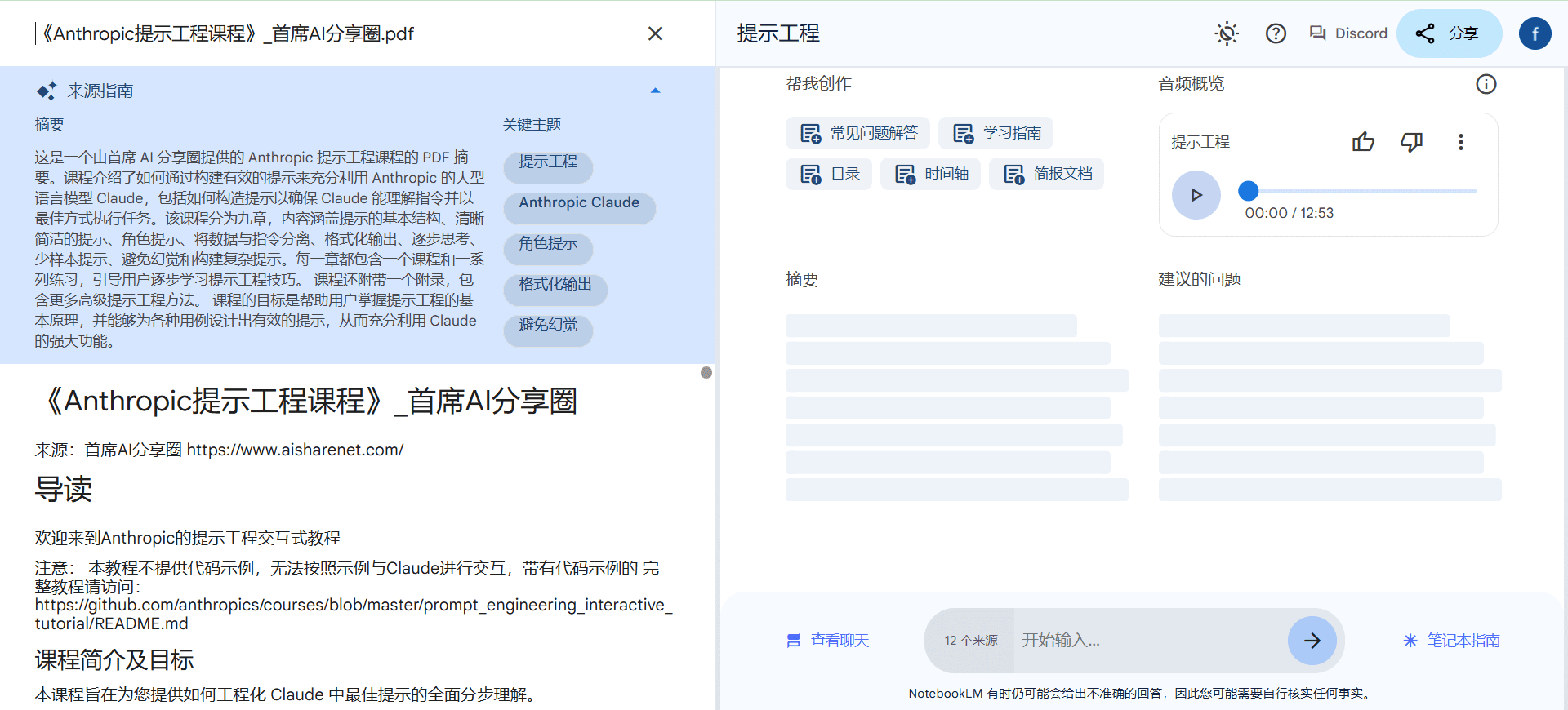Click the 提示工程 notebook title
Screen dimensions: 1568x710
(778, 33)
